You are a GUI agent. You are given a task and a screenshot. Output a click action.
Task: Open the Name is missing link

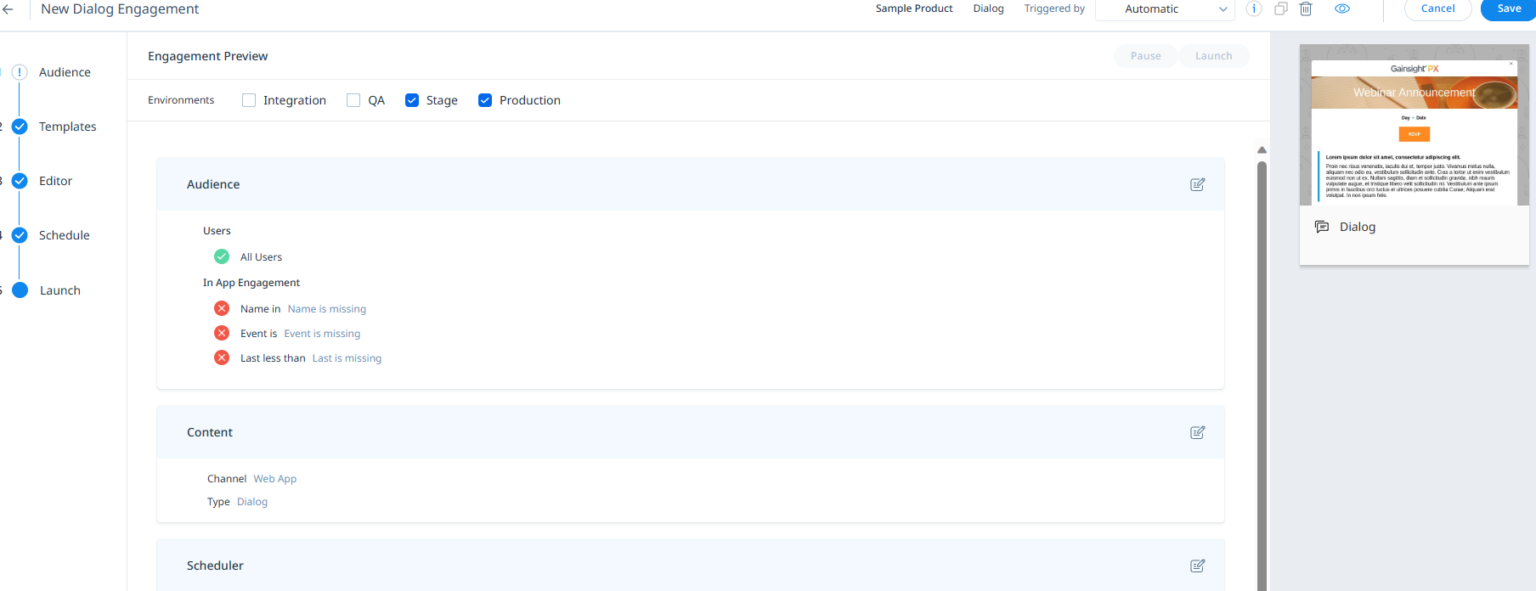tap(326, 308)
